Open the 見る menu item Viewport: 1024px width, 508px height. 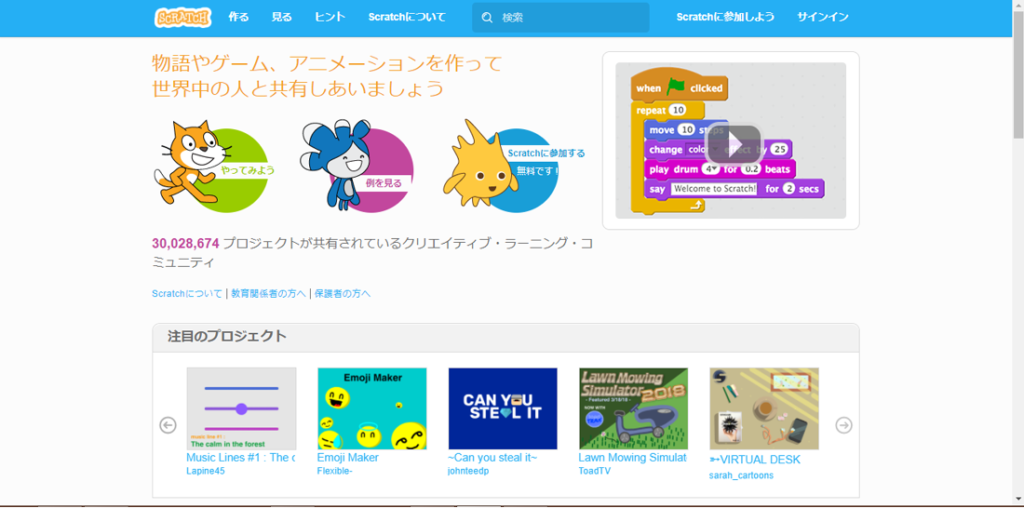point(282,17)
